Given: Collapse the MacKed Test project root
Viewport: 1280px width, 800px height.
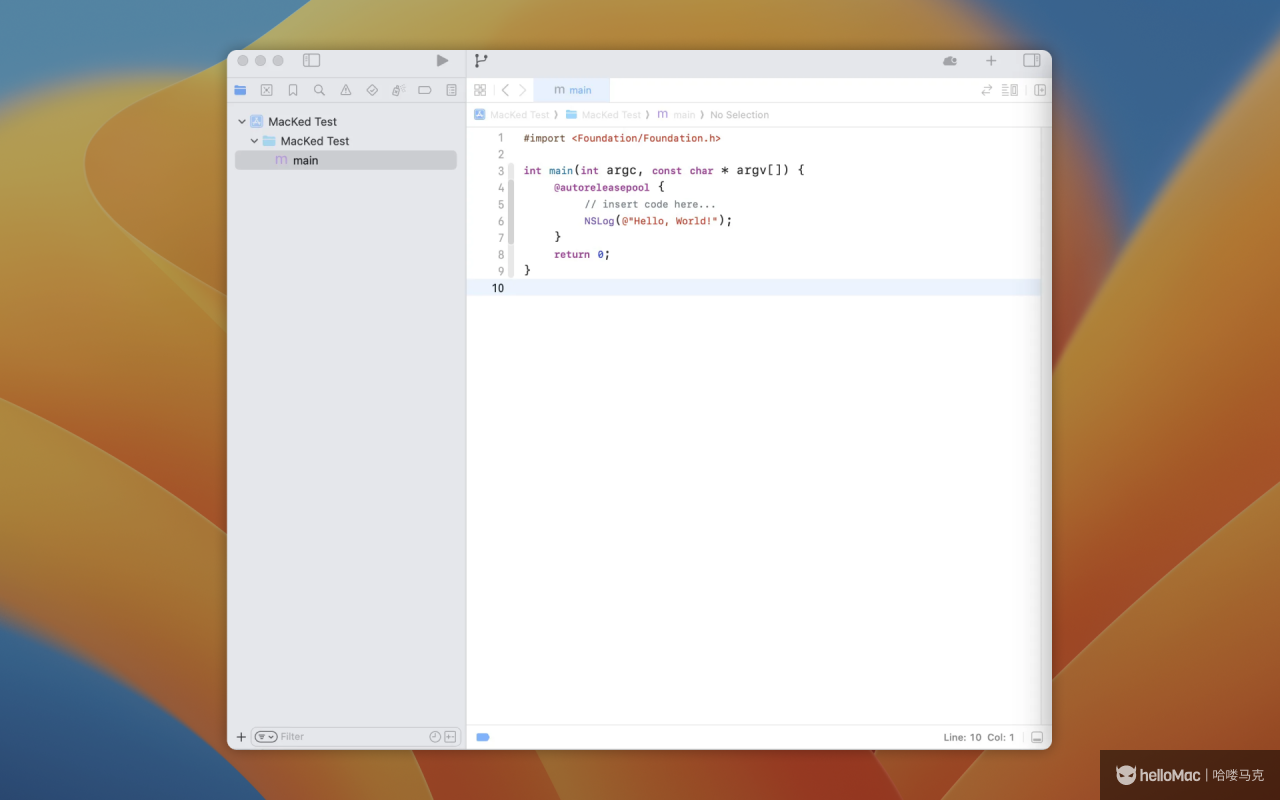Looking at the screenshot, I should [242, 122].
